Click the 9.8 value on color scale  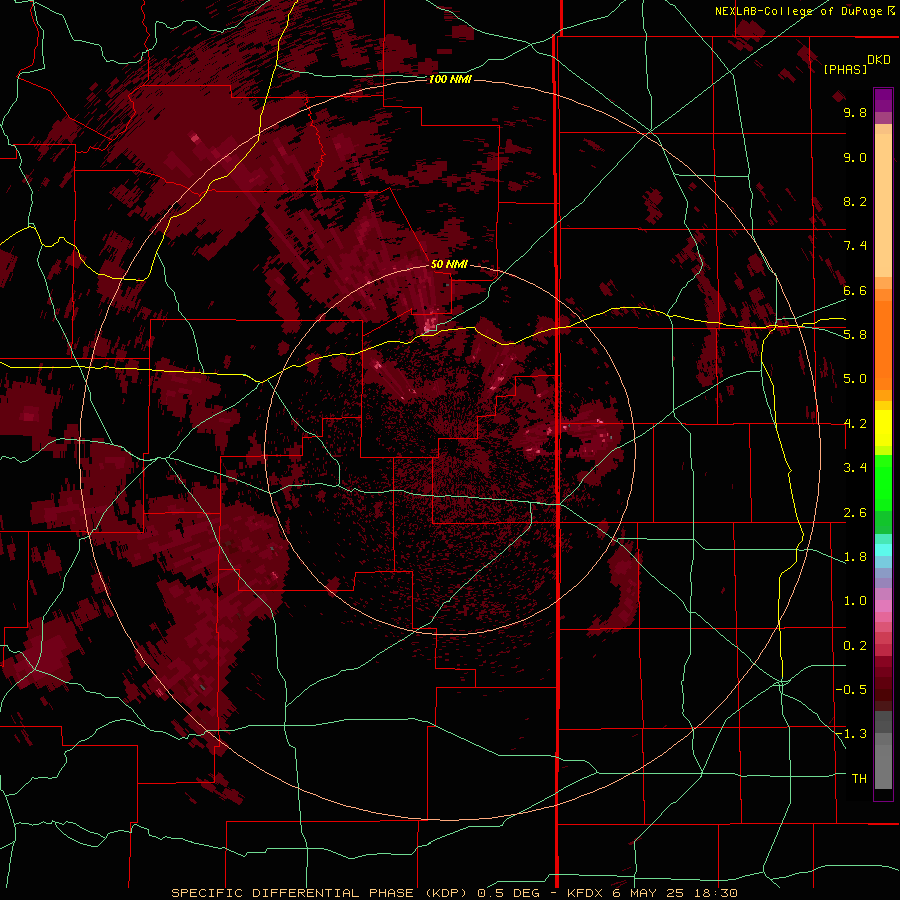pos(855,112)
